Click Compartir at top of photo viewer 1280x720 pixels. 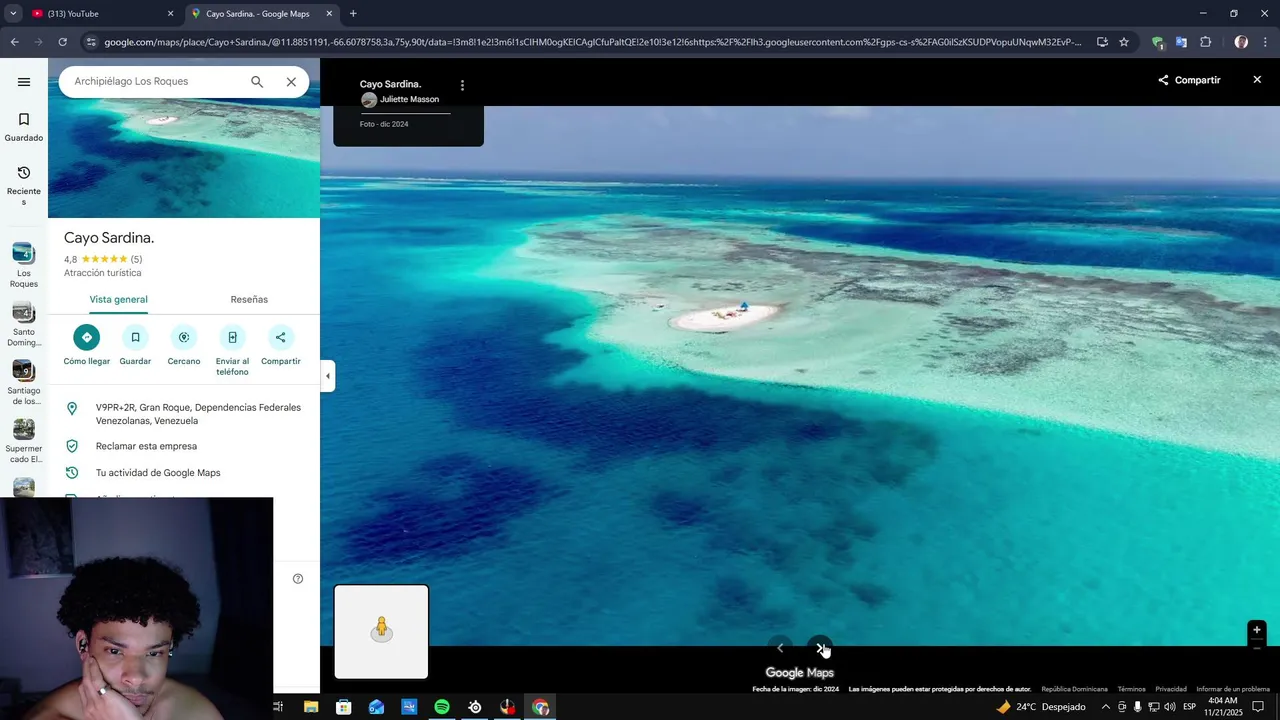click(x=1189, y=80)
